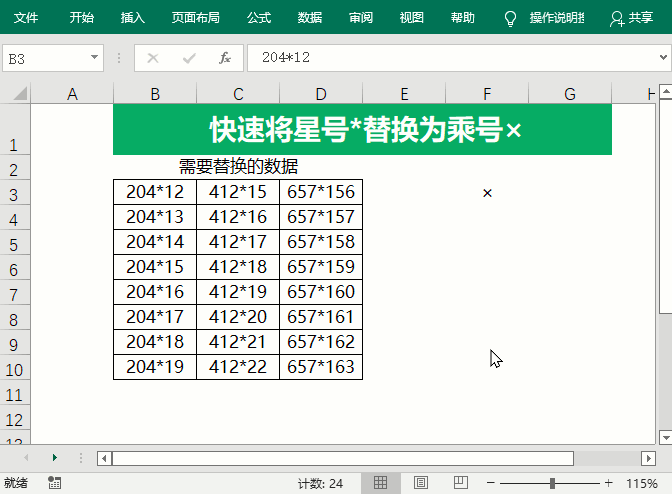This screenshot has height=494, width=672.
Task: Open the 页面布局 tab
Action: 196,18
